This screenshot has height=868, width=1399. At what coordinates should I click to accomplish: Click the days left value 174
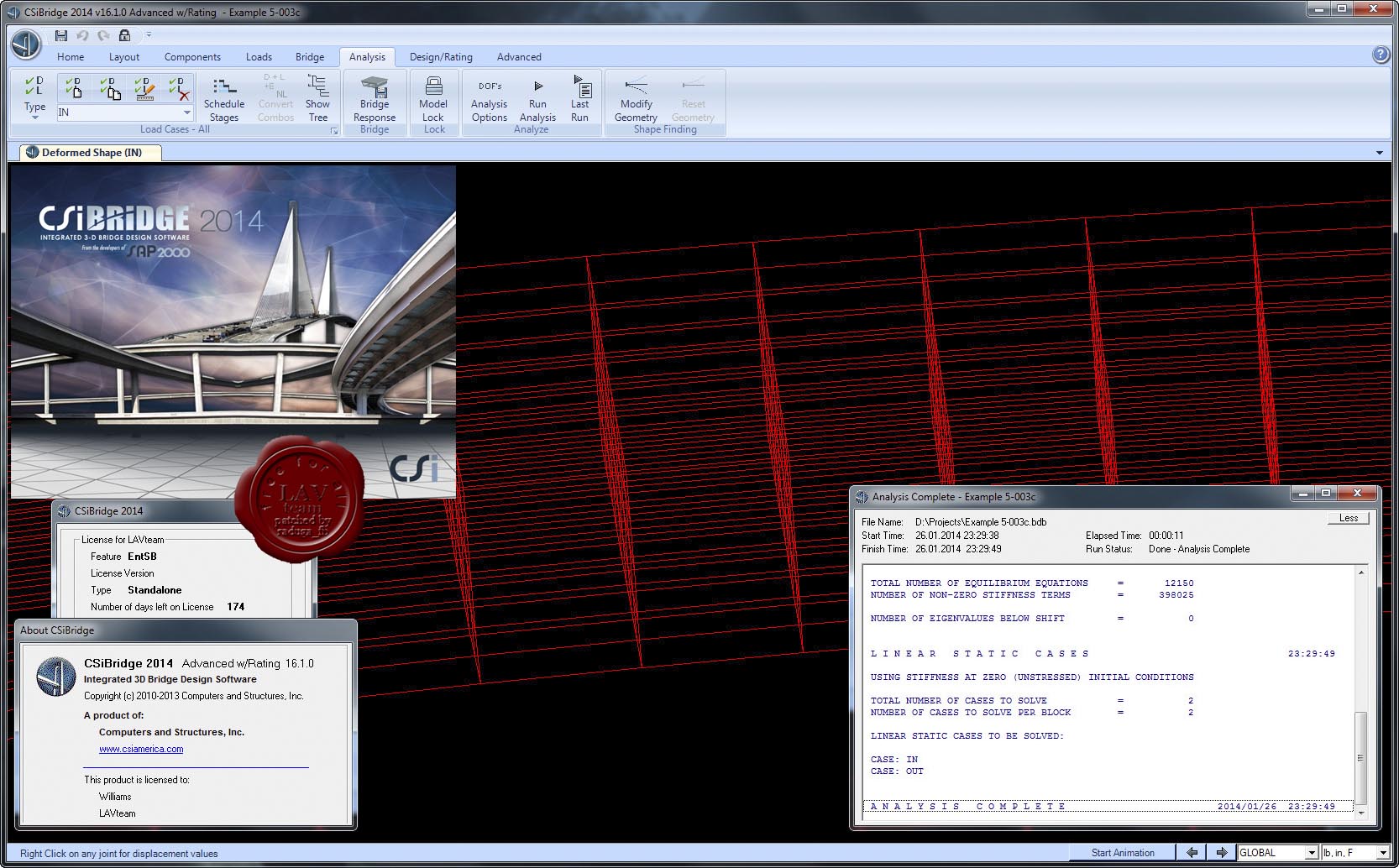(235, 607)
